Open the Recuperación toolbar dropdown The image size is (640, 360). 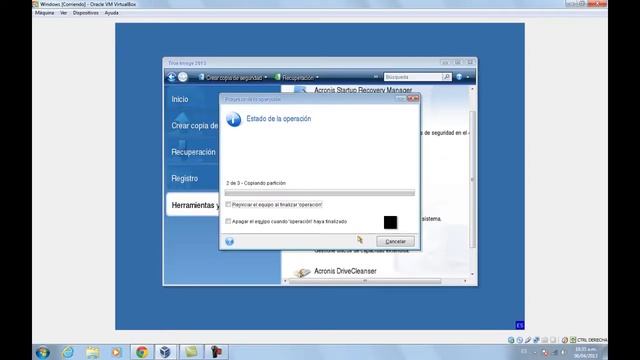point(317,77)
